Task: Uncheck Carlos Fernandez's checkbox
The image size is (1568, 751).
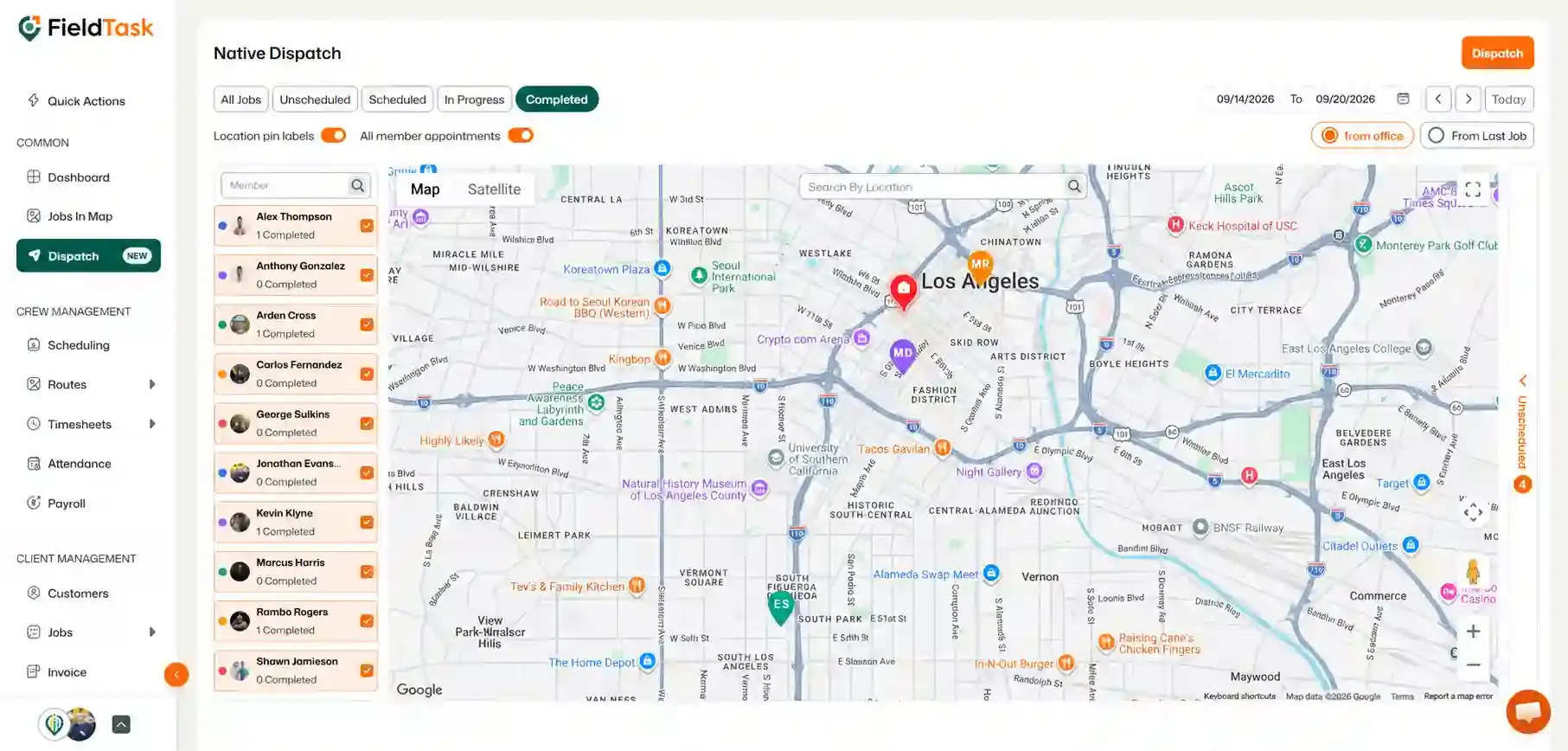Action: 367,375
